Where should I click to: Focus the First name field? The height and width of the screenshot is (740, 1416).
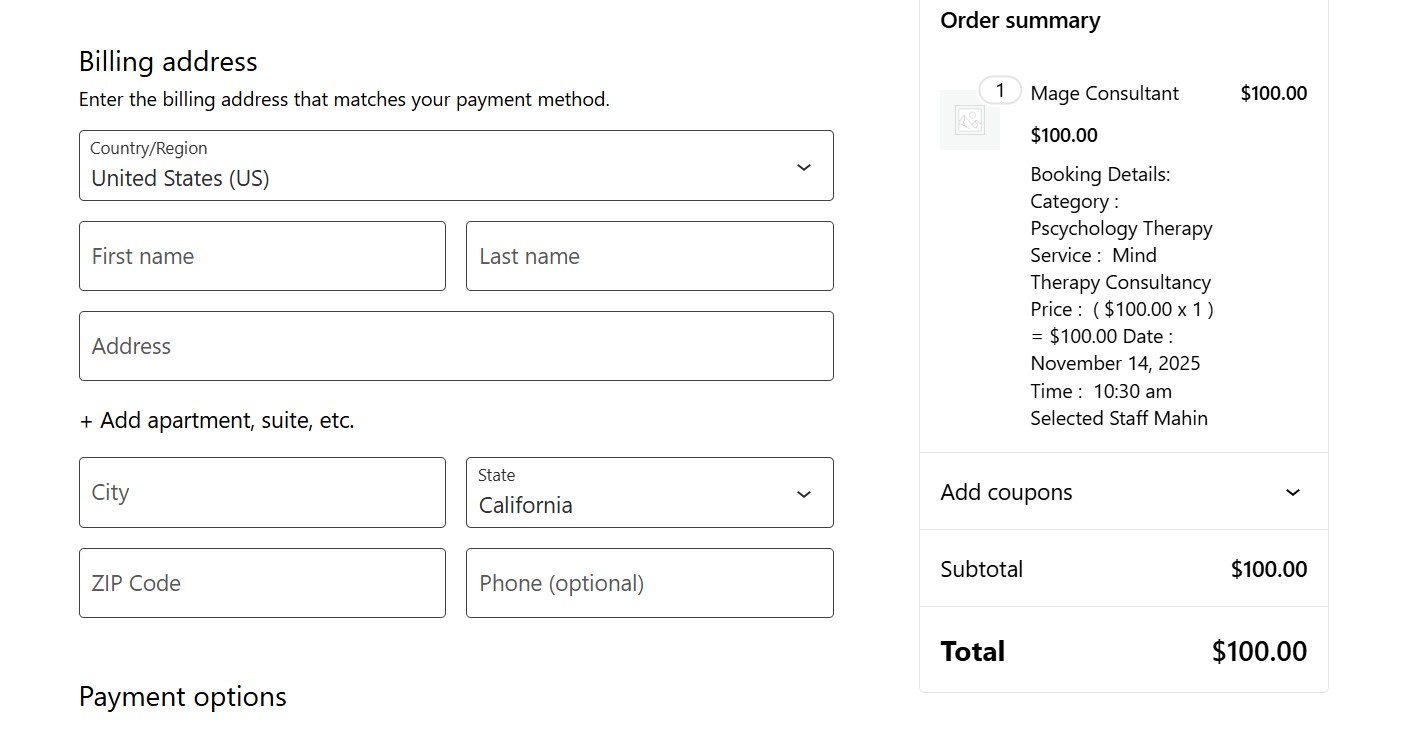pyautogui.click(x=262, y=256)
